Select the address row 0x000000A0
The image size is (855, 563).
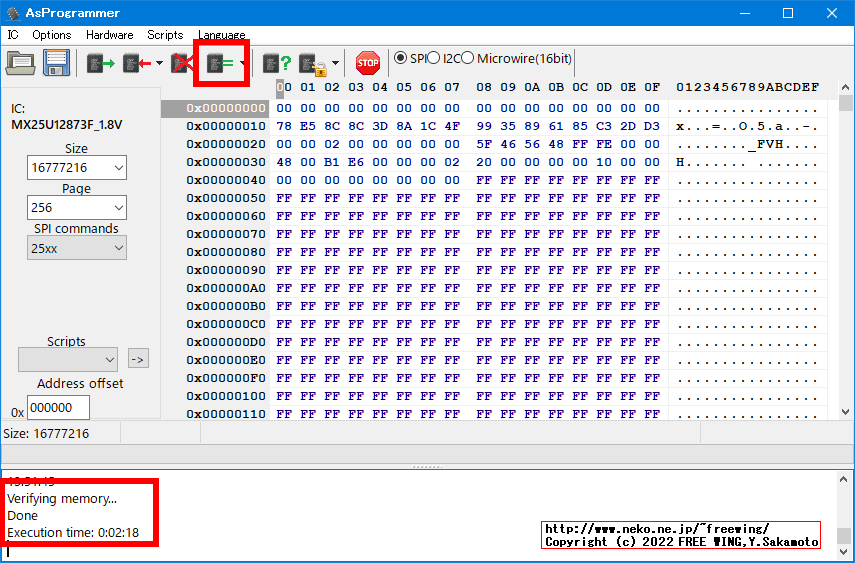tap(226, 288)
